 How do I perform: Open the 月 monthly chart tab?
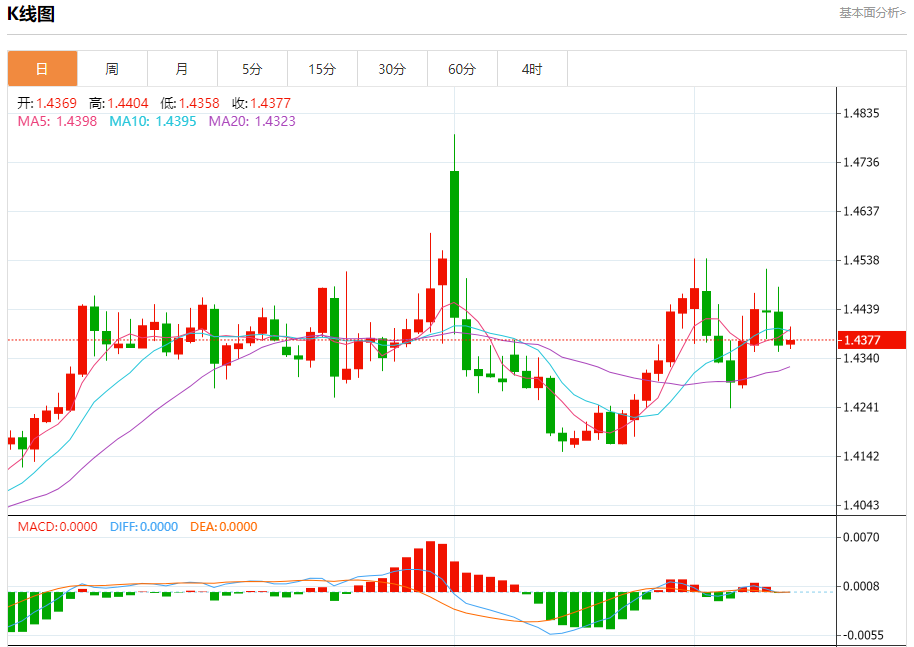[182, 69]
